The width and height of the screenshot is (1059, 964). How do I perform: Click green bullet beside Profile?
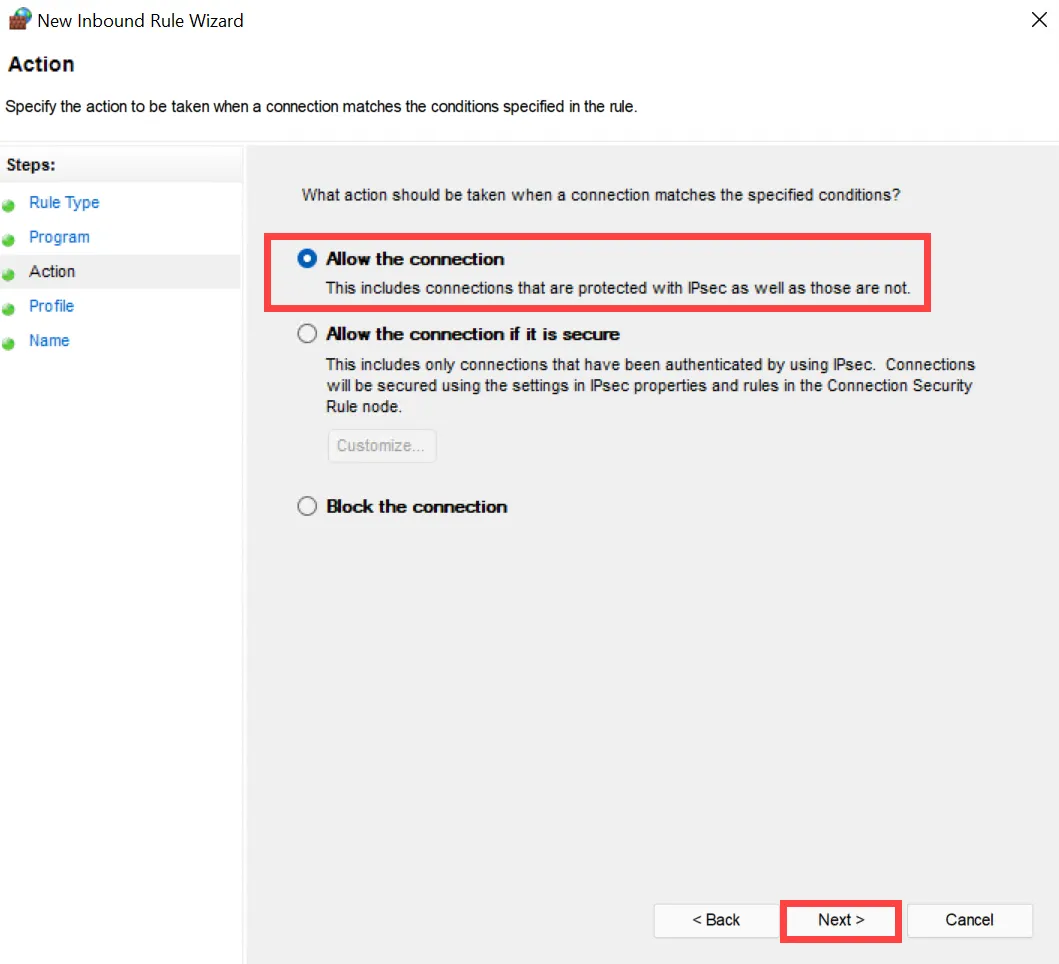tap(9, 309)
